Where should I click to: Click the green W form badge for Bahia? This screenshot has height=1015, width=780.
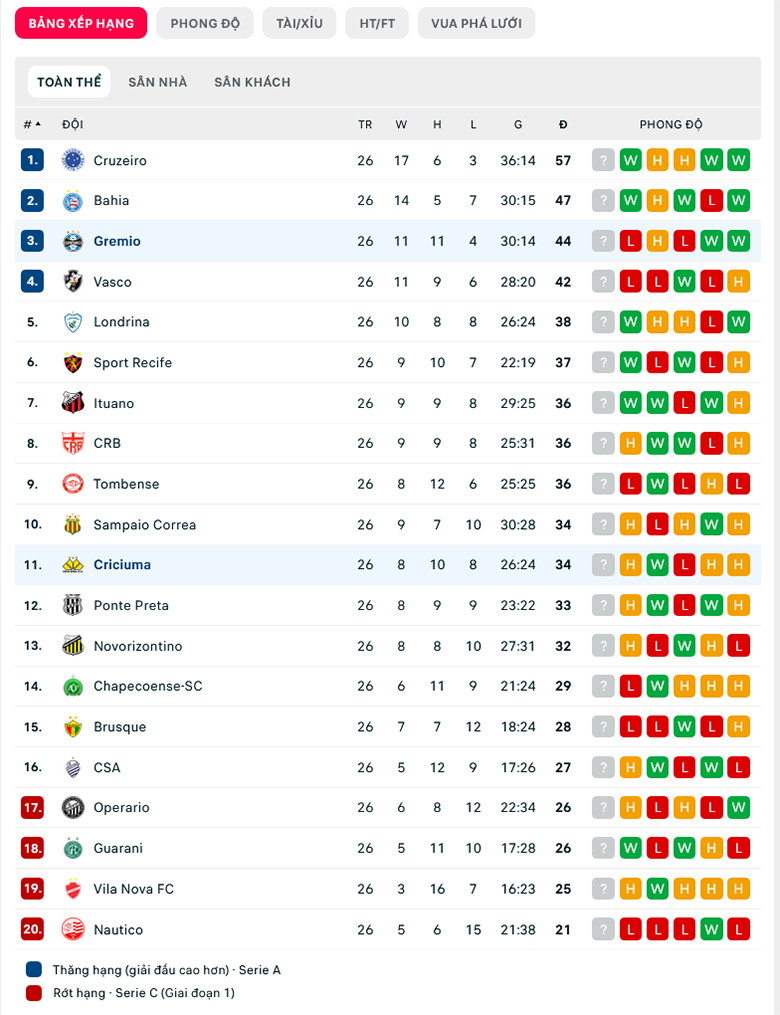pos(631,200)
